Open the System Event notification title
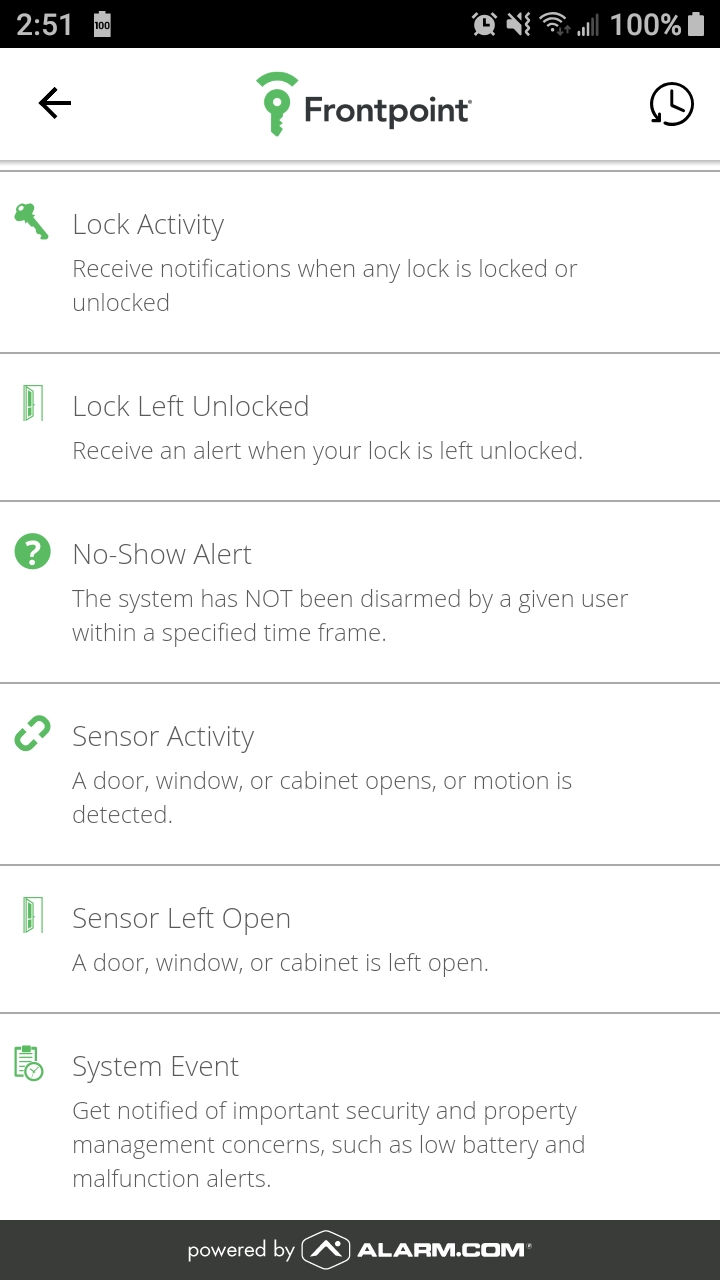 [155, 1067]
